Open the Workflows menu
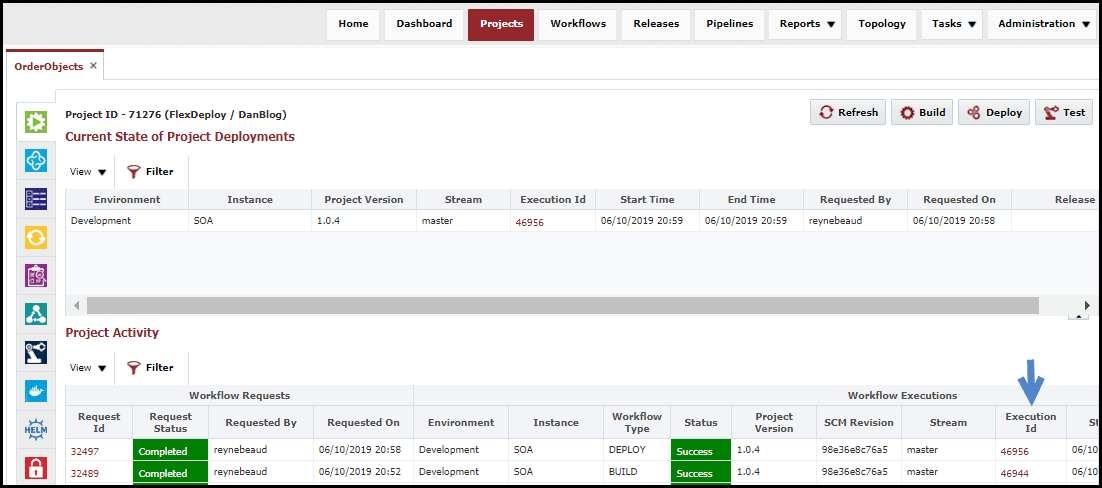Image resolution: width=1102 pixels, height=488 pixels. click(x=578, y=24)
